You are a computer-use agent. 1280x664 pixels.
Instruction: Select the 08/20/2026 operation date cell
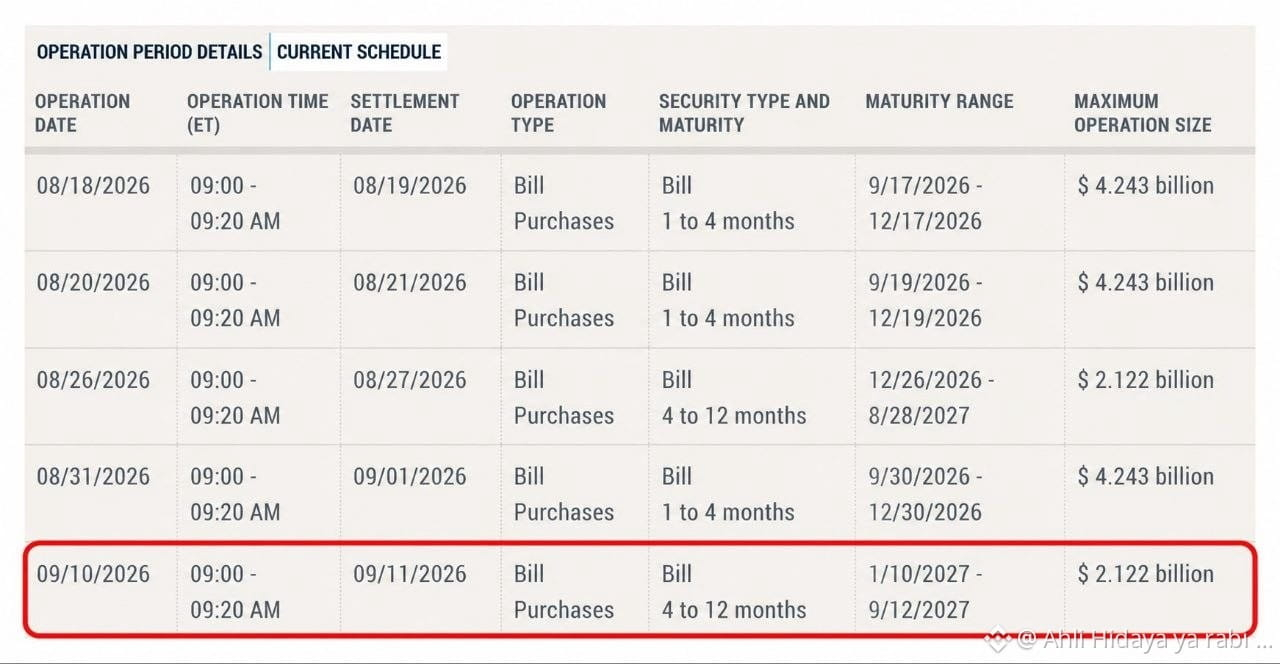[x=93, y=283]
